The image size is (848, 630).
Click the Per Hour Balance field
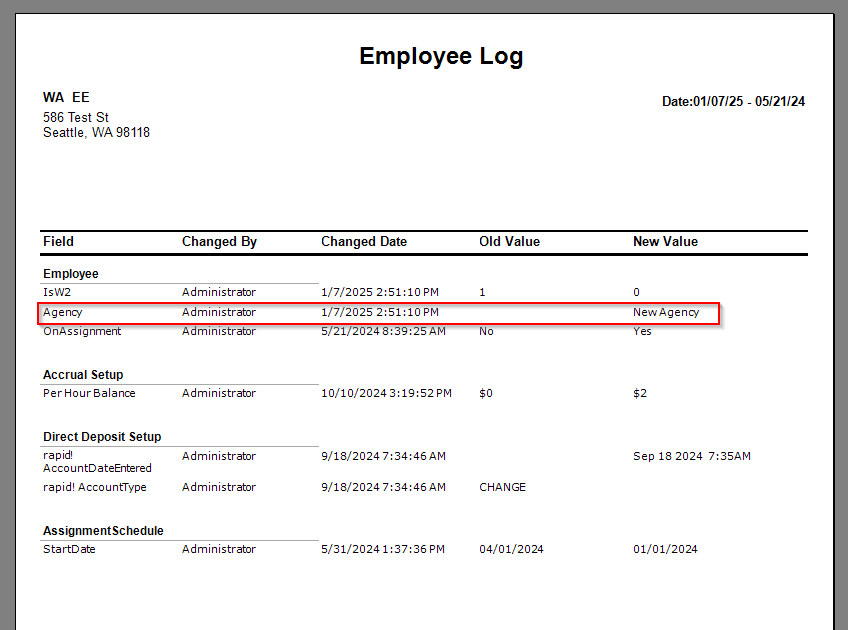(89, 393)
